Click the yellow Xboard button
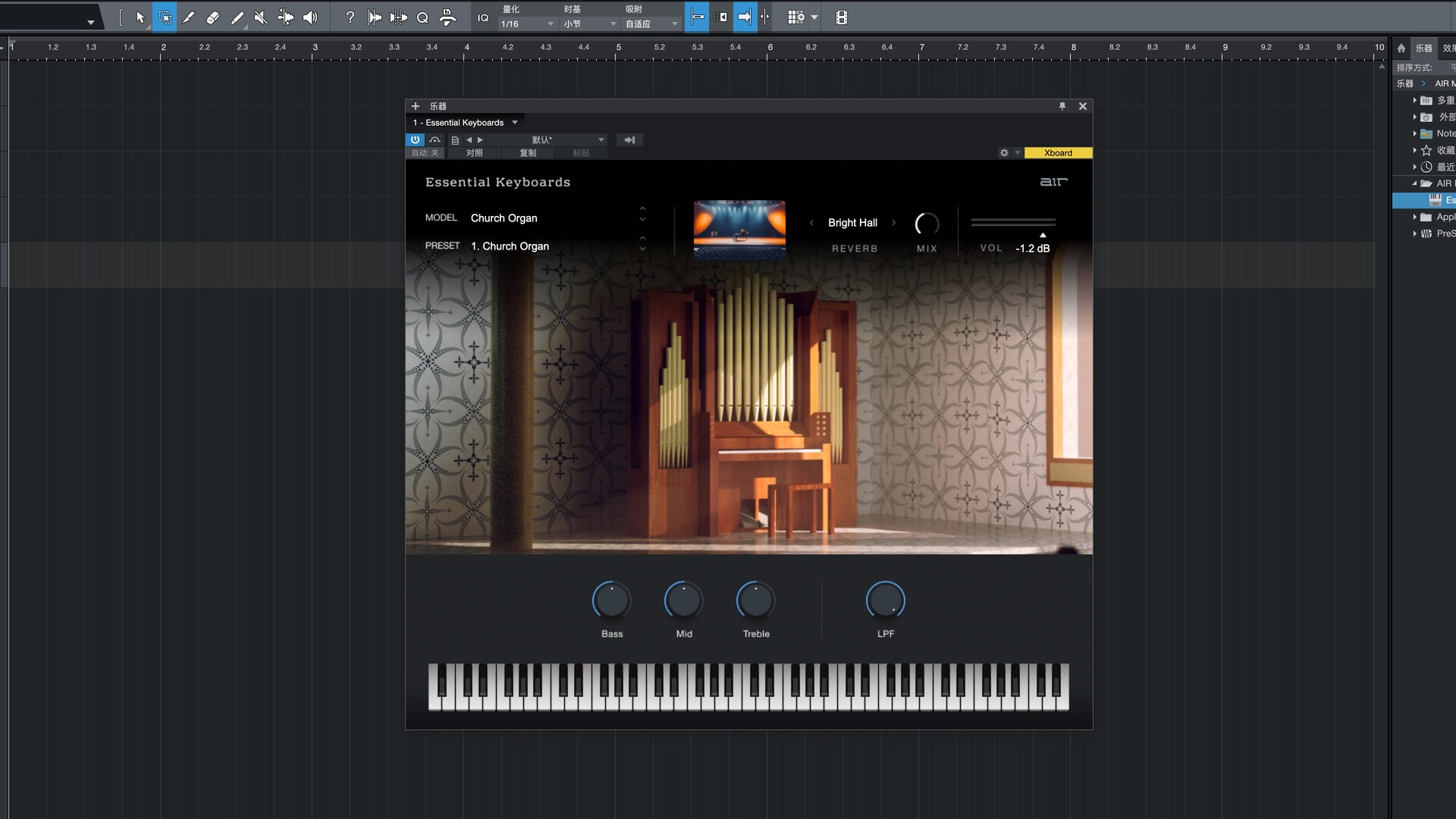Viewport: 1456px width, 819px height. point(1058,153)
